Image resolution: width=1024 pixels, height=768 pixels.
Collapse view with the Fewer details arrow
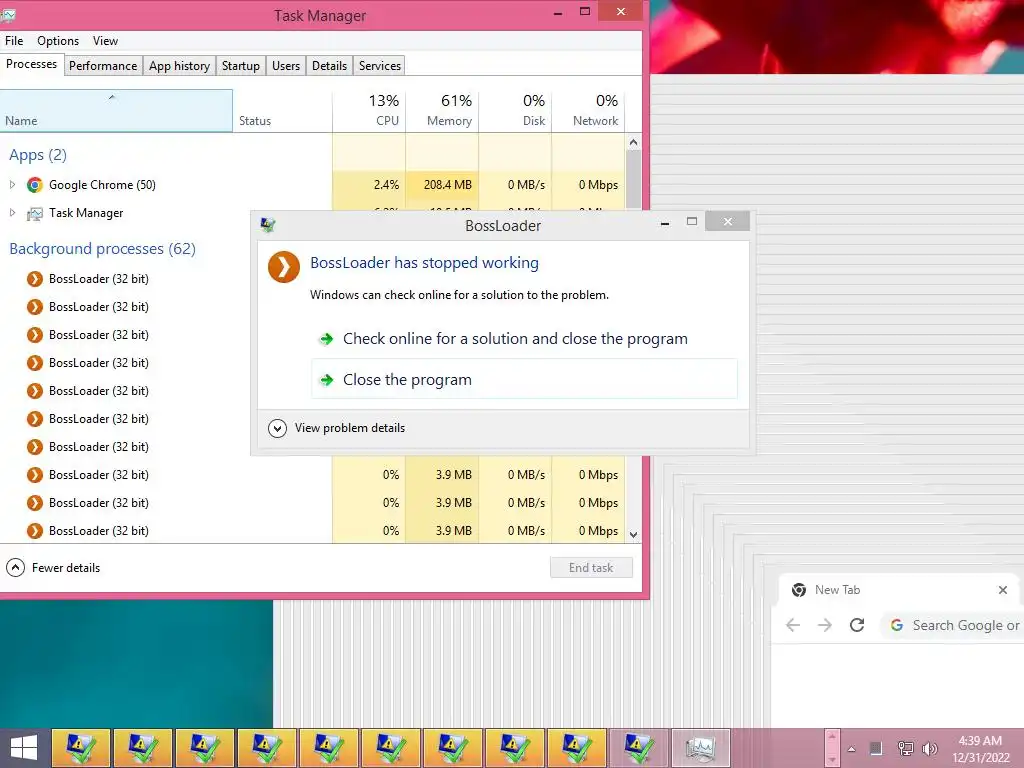(x=16, y=568)
